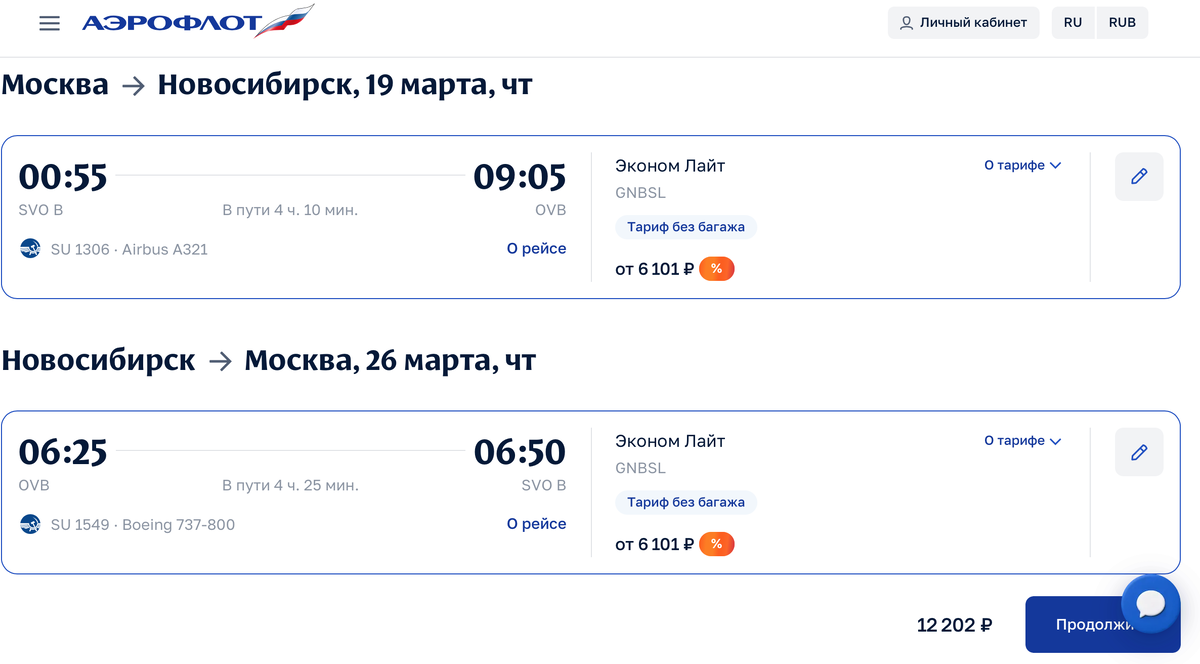Click the orange percent badge on the return flight
The height and width of the screenshot is (664, 1200).
click(716, 544)
